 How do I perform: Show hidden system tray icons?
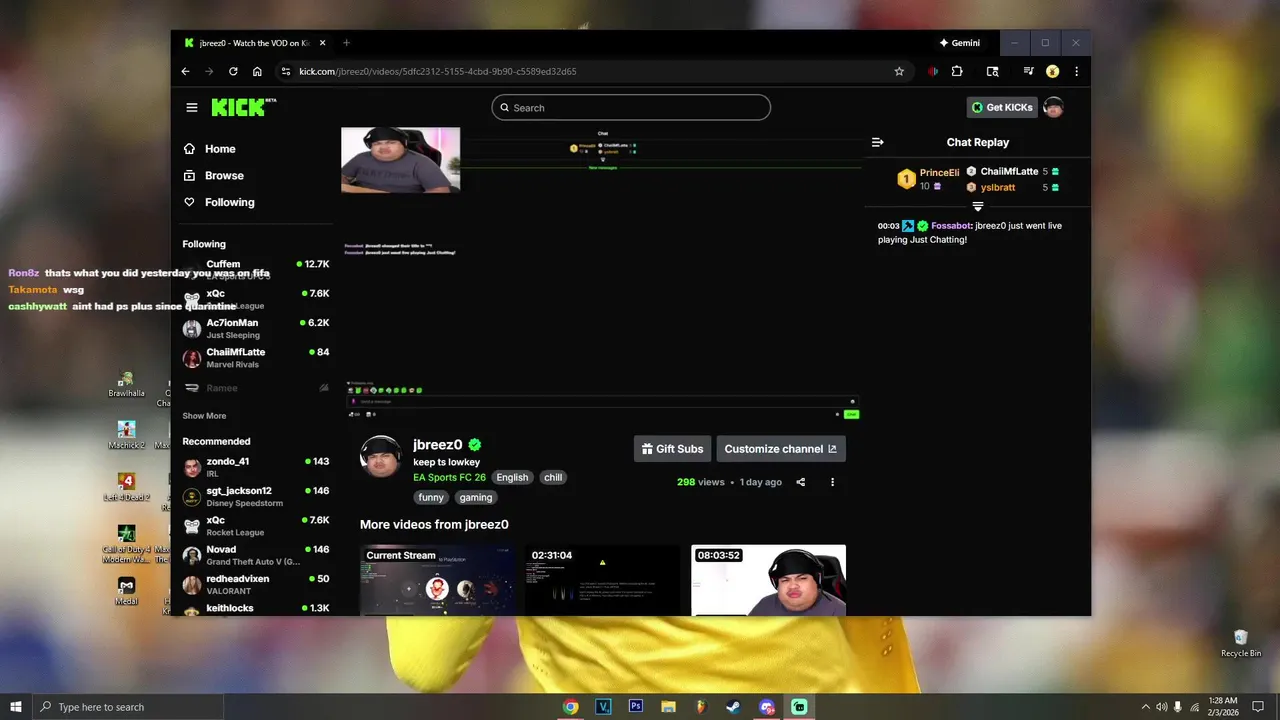click(1146, 707)
